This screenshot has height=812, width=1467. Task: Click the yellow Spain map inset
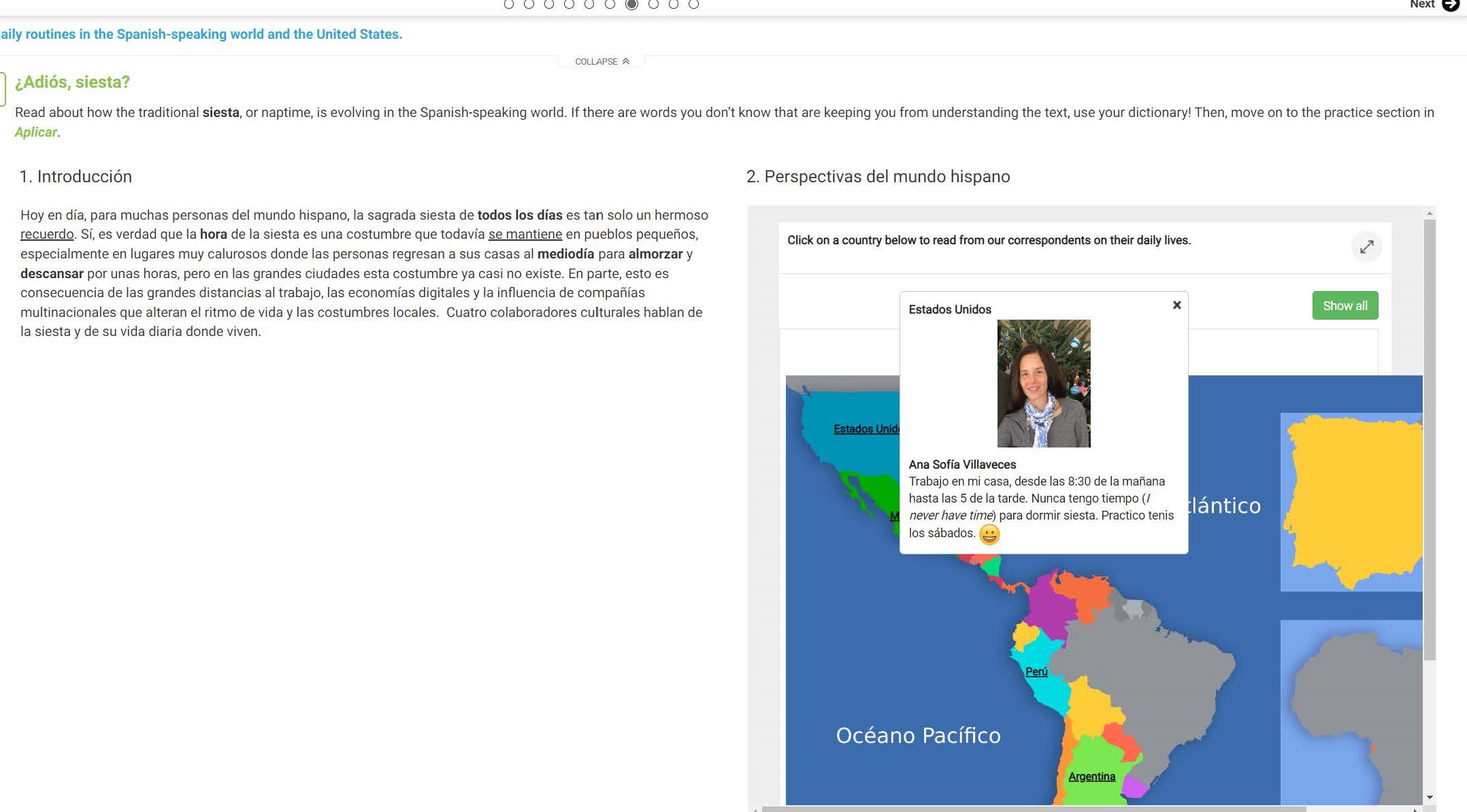coord(1353,502)
